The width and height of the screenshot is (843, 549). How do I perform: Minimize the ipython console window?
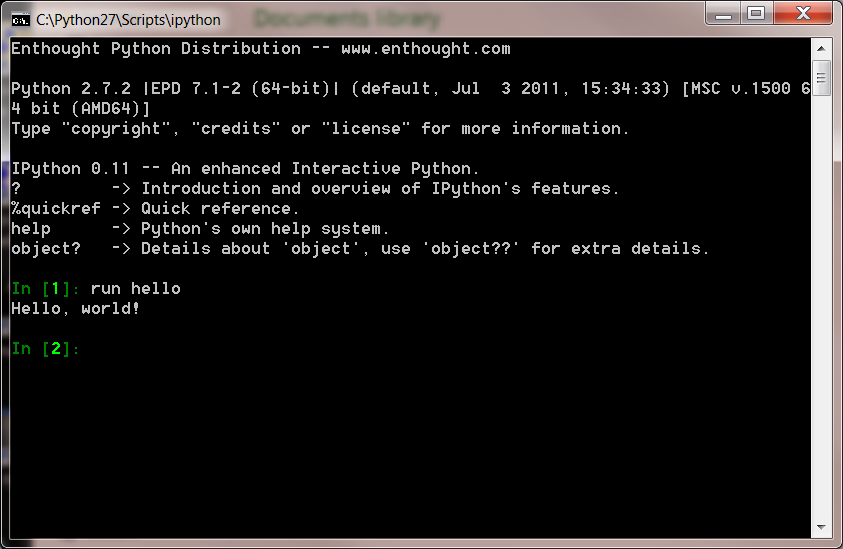723,13
